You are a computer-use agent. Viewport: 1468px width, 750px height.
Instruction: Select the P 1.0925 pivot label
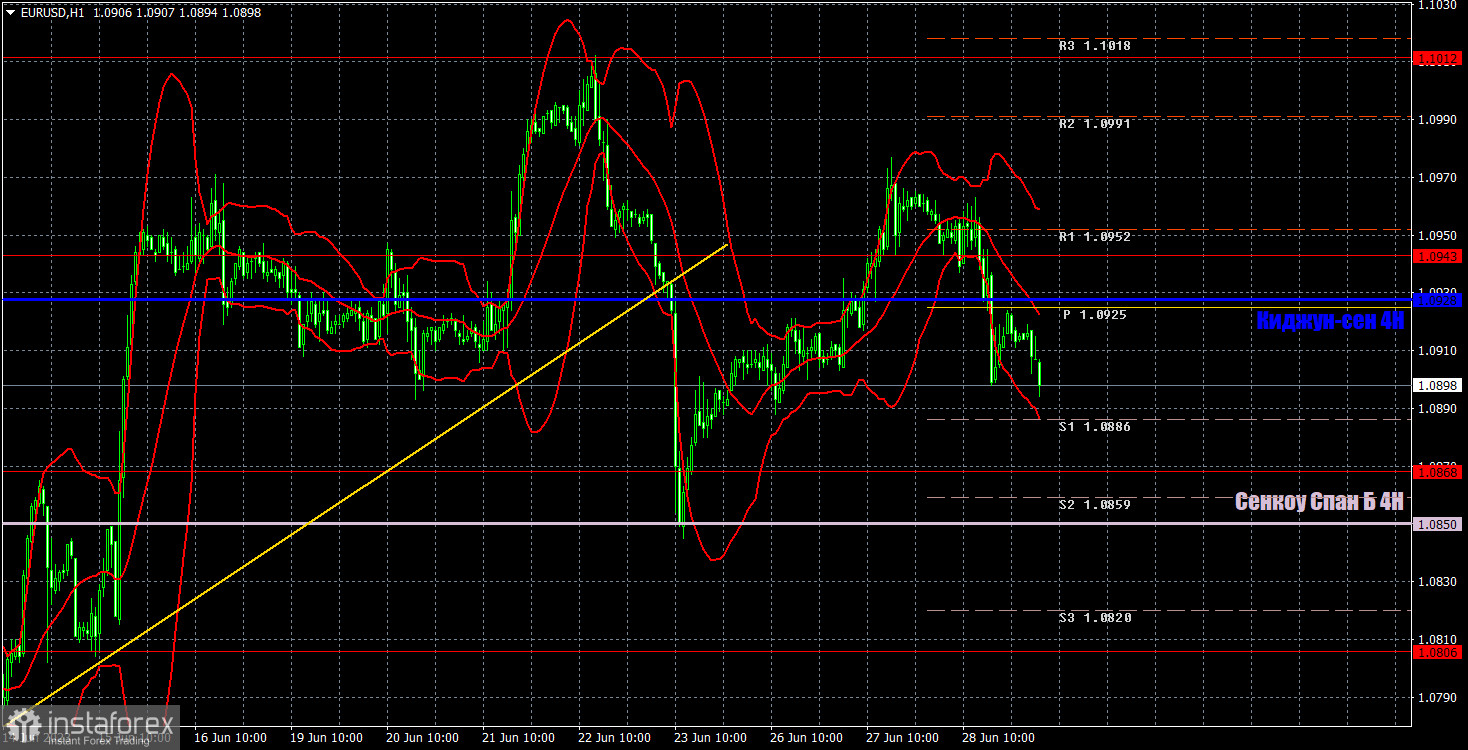1094,315
